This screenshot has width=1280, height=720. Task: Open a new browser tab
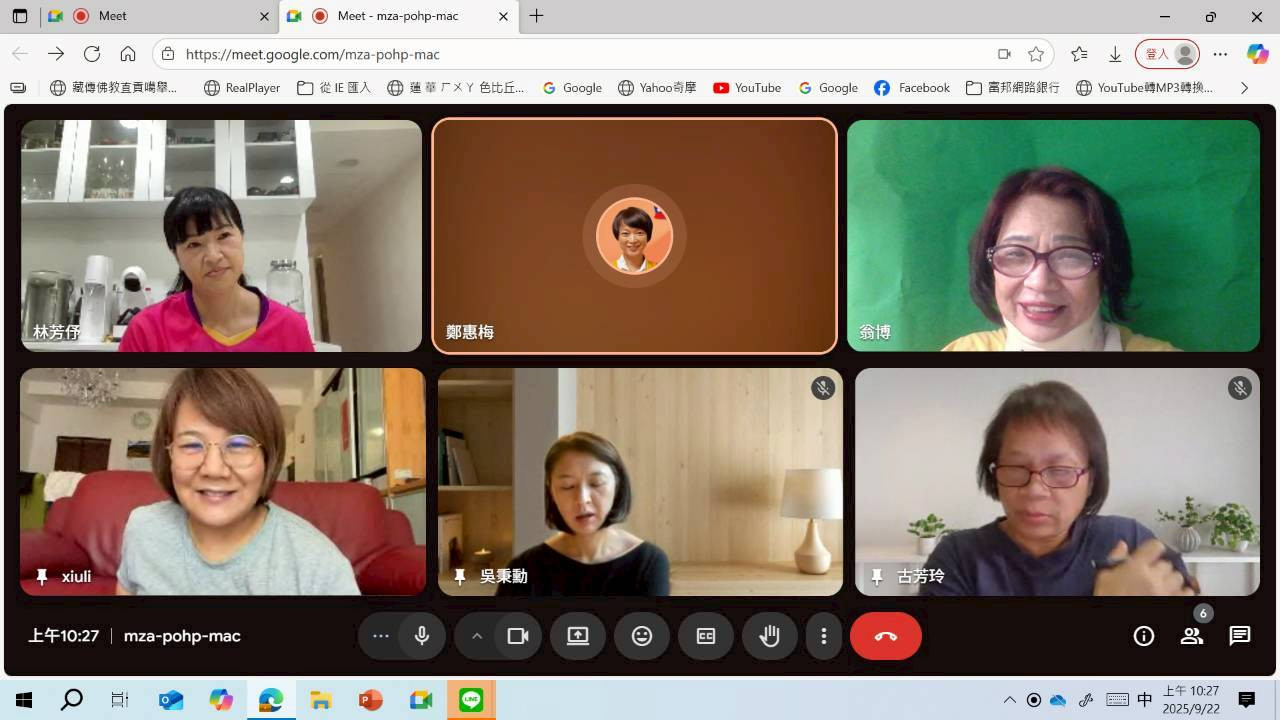coord(537,16)
